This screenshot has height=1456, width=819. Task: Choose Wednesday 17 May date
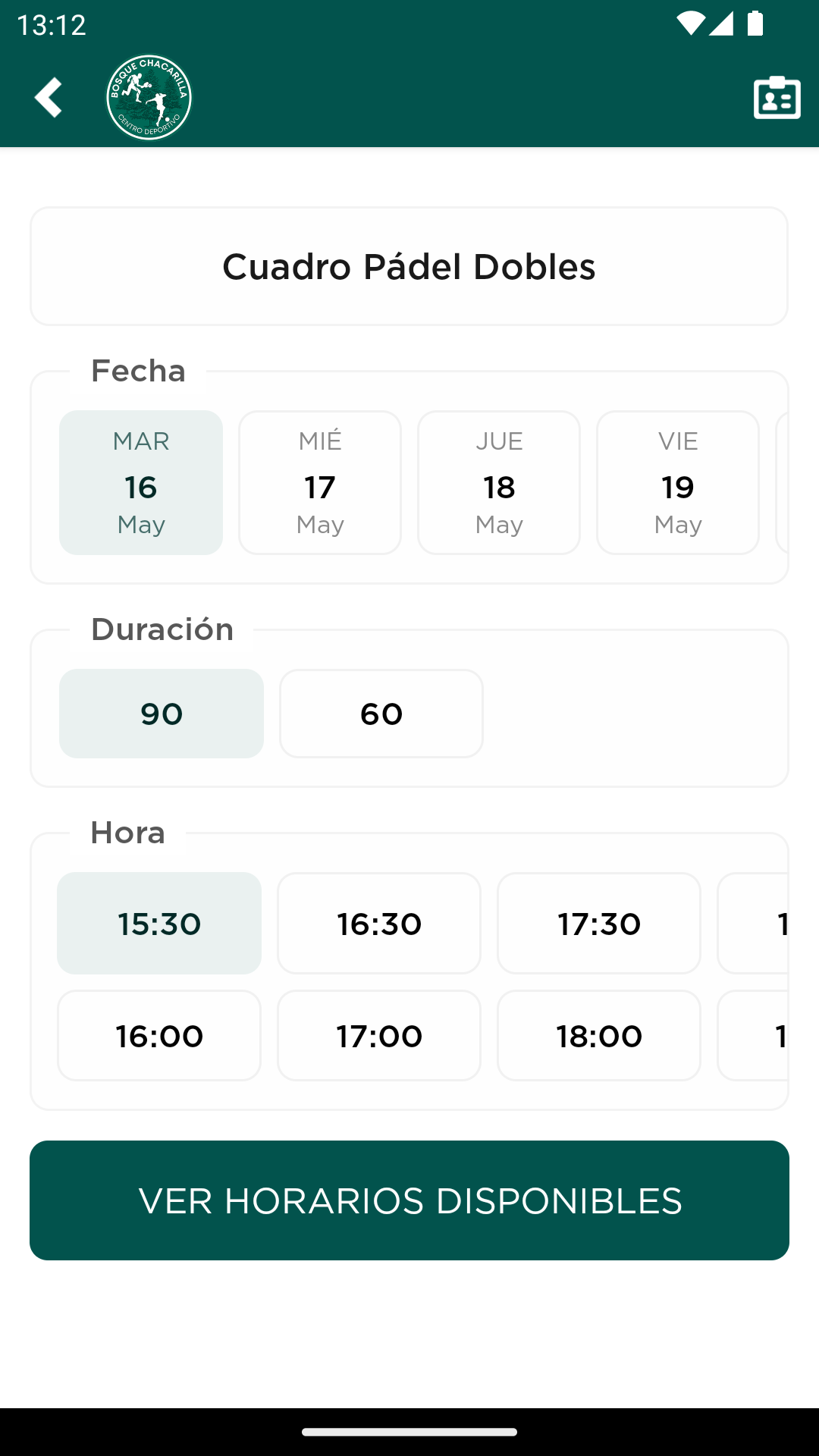point(320,482)
